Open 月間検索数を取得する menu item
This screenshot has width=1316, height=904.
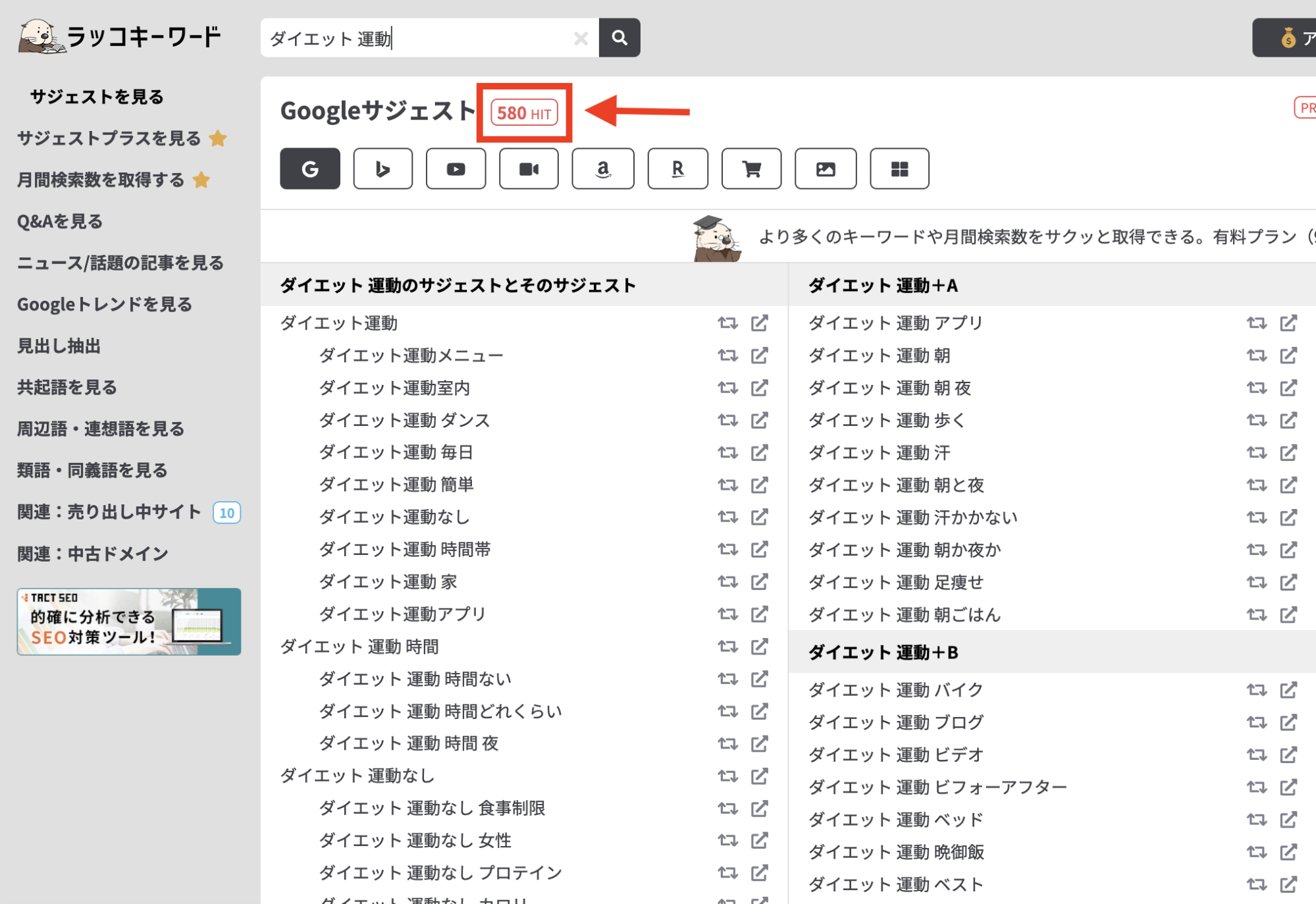101,180
